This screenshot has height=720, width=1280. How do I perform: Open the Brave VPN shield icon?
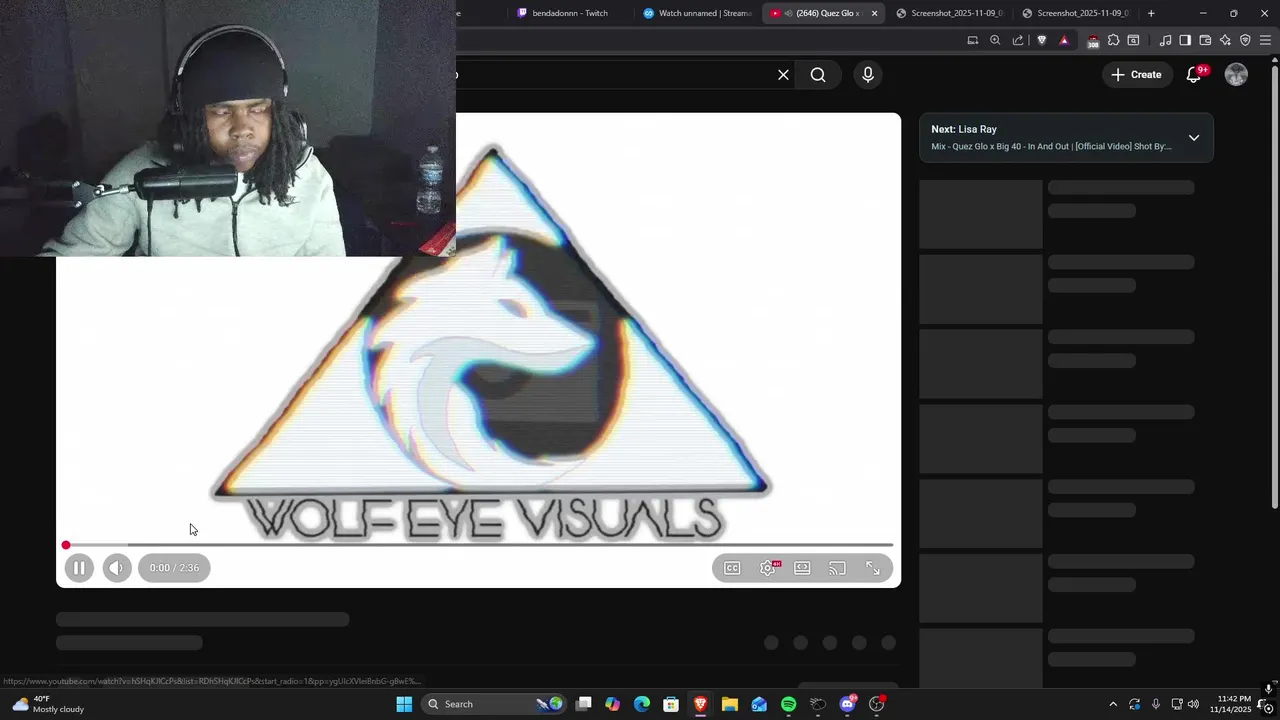coord(1245,40)
